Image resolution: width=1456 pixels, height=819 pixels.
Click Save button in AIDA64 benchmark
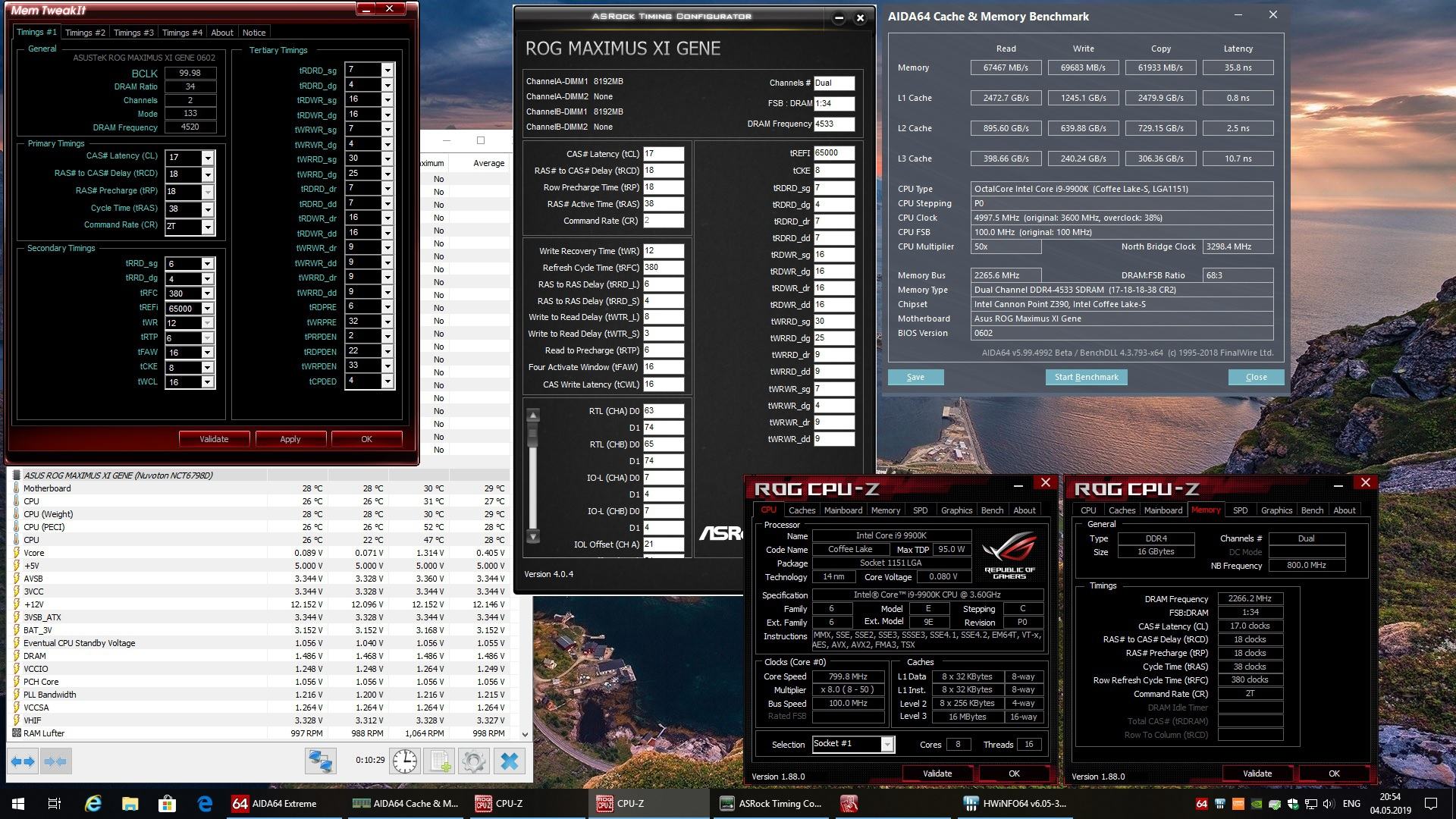click(915, 377)
